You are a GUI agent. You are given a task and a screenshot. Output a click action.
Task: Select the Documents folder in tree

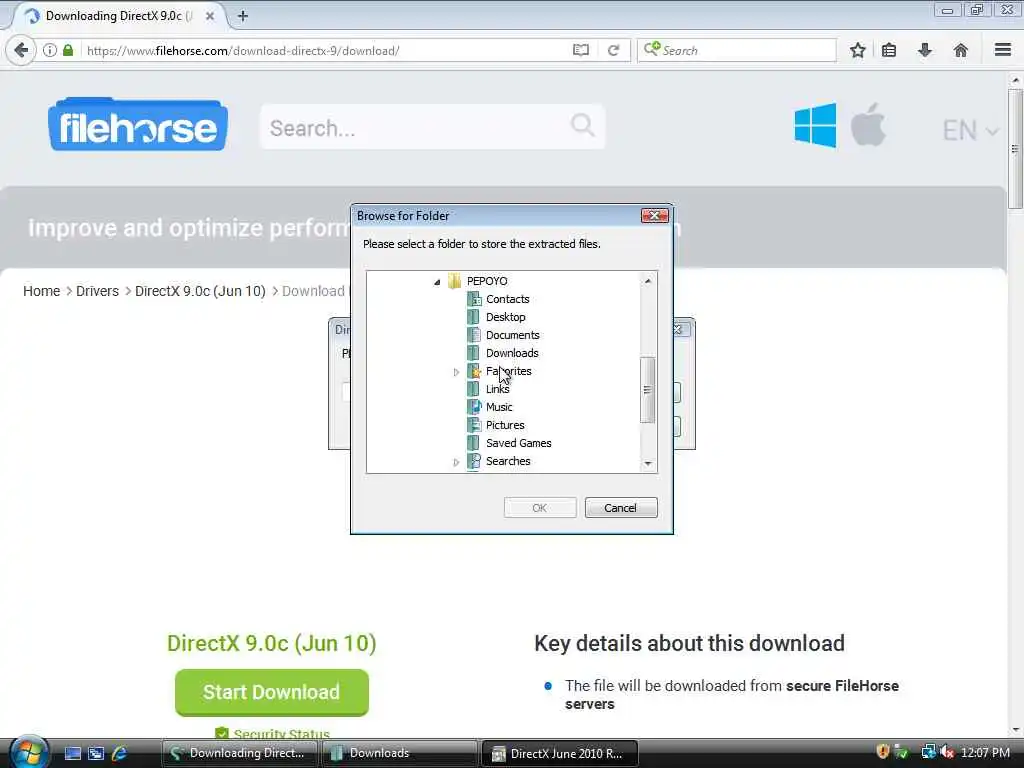pos(512,335)
